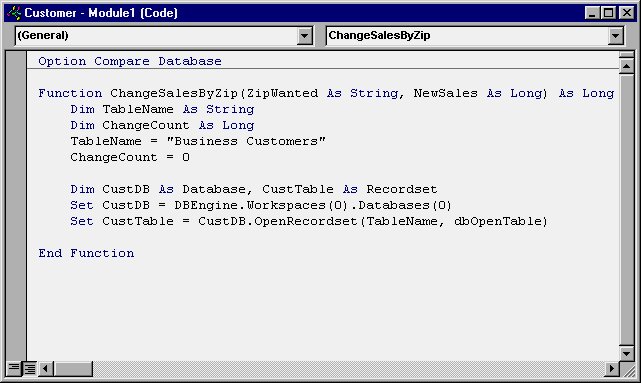This screenshot has height=383, width=641.
Task: Click the (General) object combo box
Action: [x=164, y=36]
